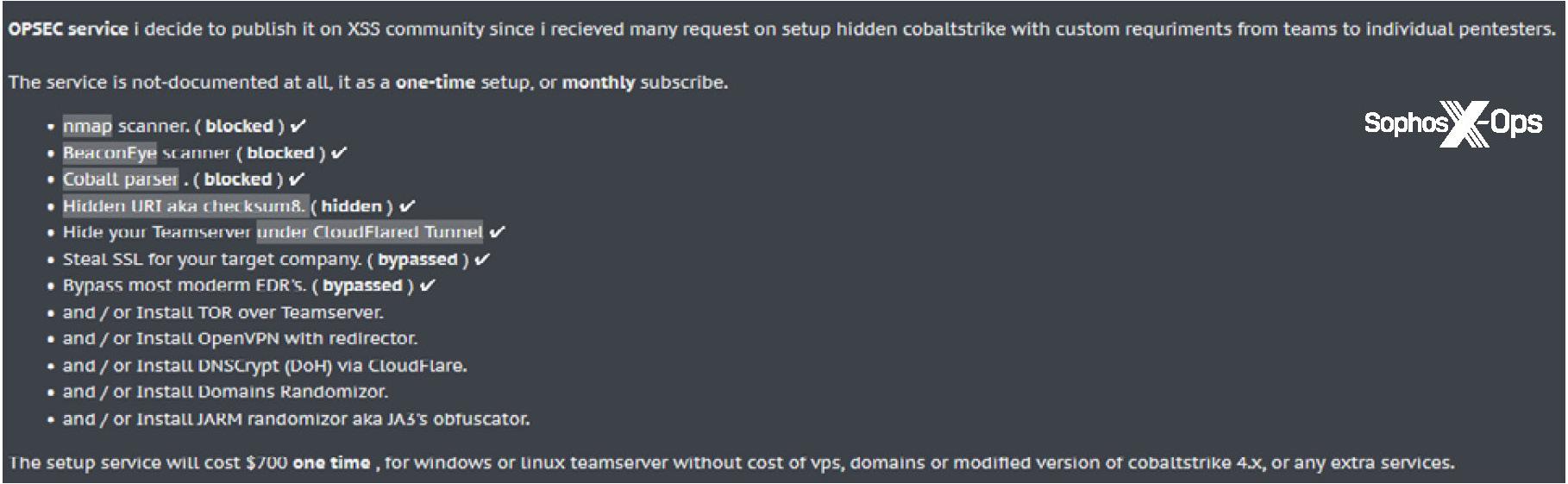The width and height of the screenshot is (1568, 484).
Task: Click the checkmark beside checksum8 hidden
Action: point(407,206)
